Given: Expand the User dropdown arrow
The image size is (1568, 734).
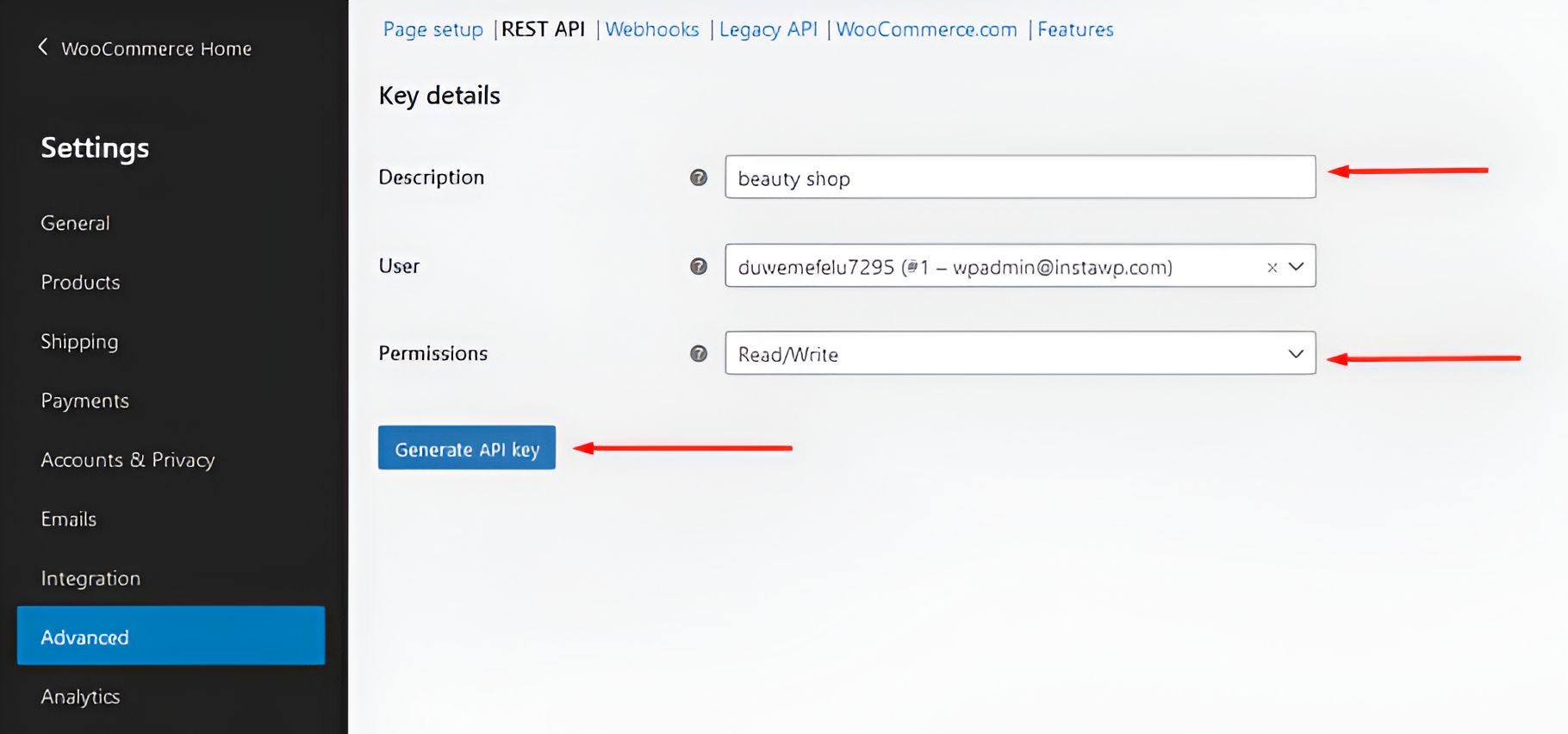Looking at the screenshot, I should pos(1296,267).
